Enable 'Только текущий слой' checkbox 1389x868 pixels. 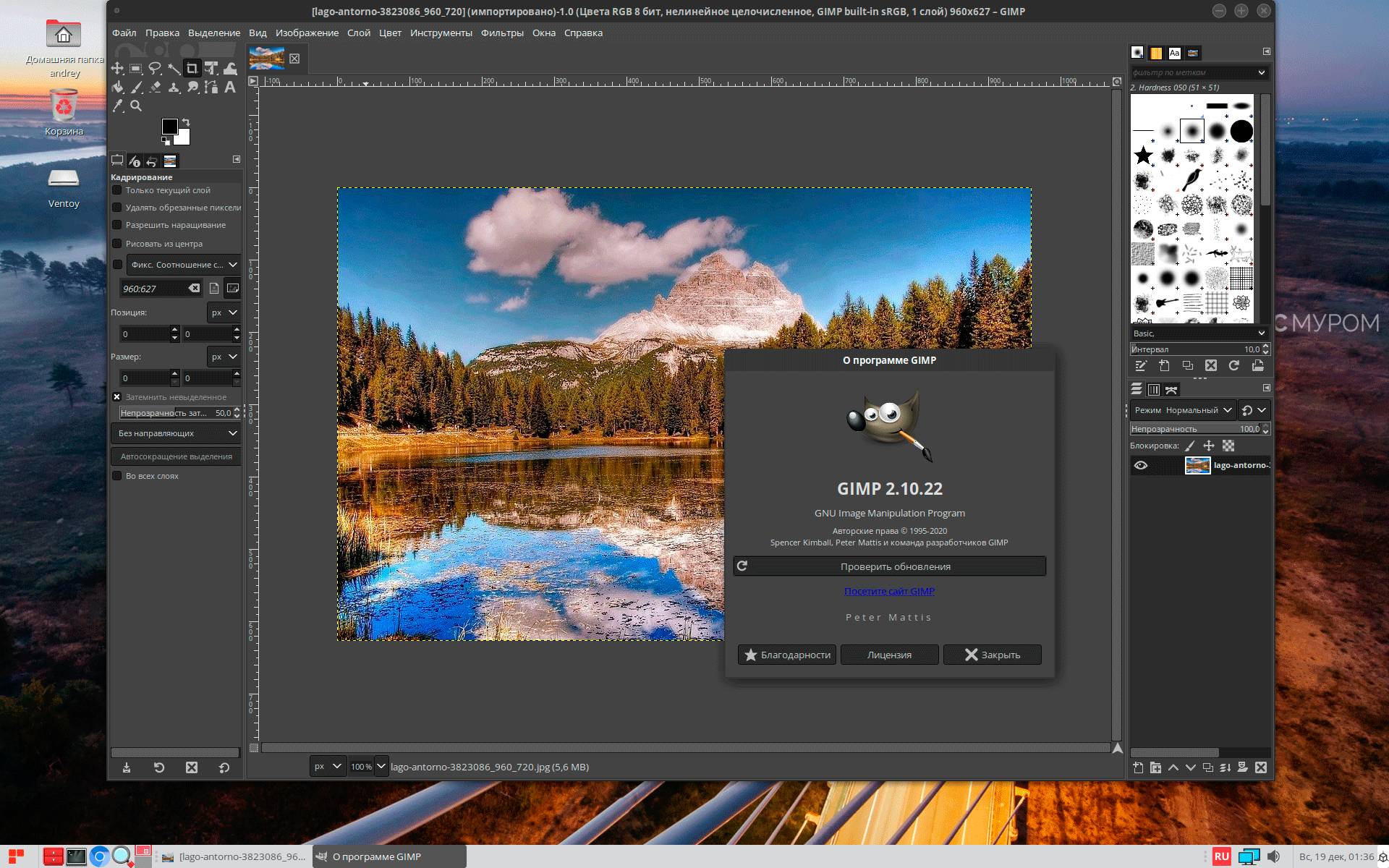pos(117,190)
